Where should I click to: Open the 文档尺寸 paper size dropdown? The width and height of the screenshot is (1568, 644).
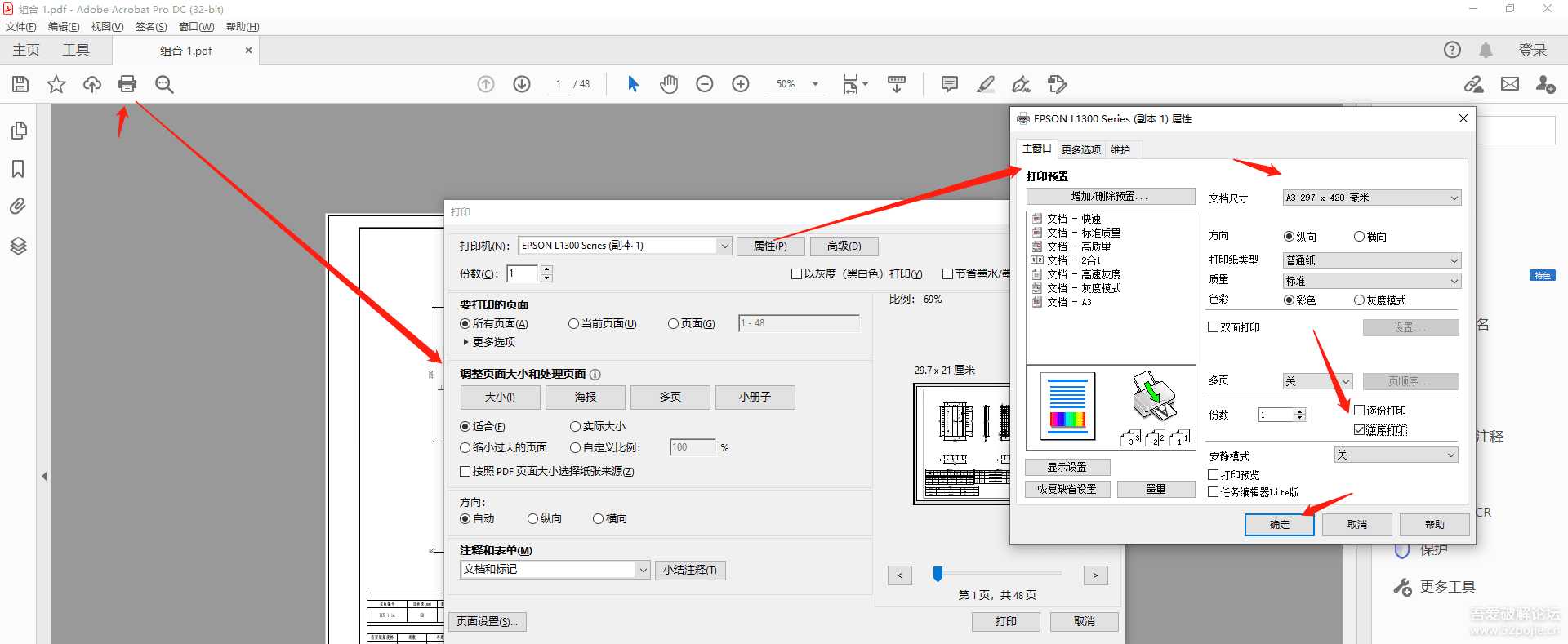tap(1371, 198)
